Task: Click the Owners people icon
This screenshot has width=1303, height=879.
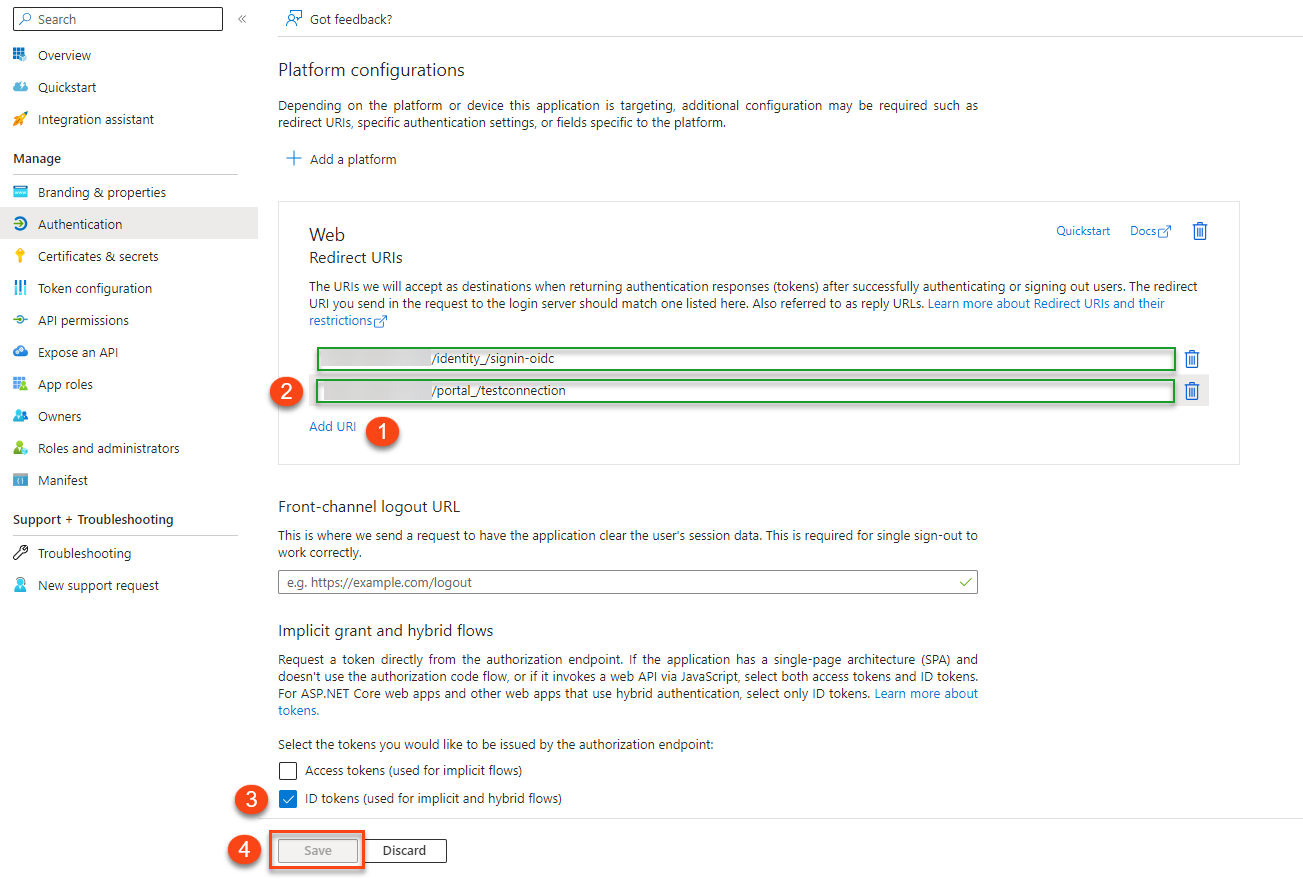Action: [20, 416]
